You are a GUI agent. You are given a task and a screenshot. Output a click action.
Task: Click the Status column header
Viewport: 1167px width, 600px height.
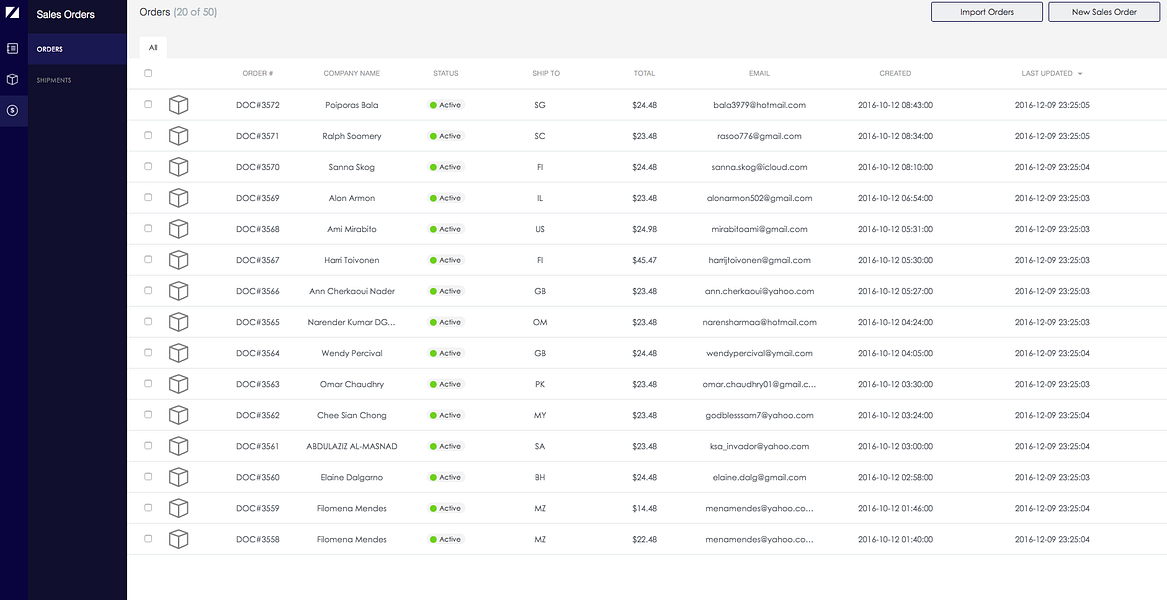coord(446,74)
